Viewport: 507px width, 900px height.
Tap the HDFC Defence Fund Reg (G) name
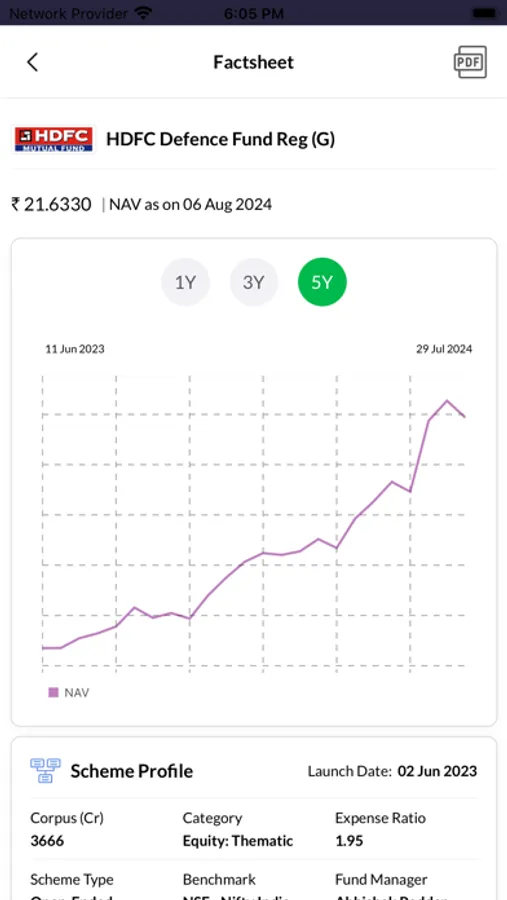(220, 139)
